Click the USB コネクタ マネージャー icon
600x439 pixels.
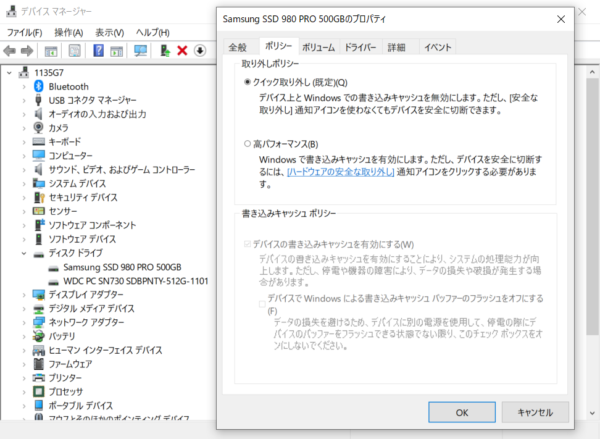[x=38, y=100]
